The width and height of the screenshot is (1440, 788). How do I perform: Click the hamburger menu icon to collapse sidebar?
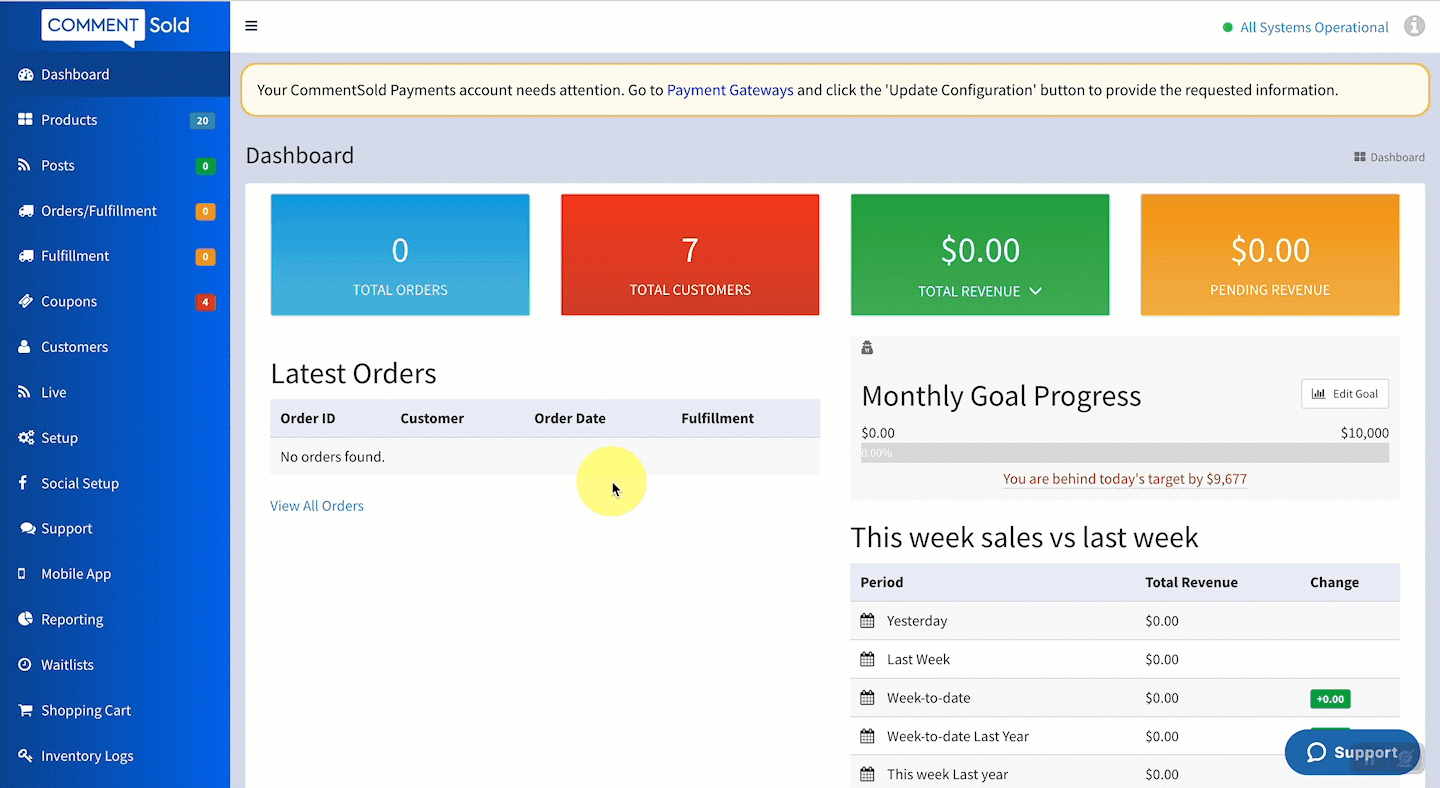pos(251,26)
